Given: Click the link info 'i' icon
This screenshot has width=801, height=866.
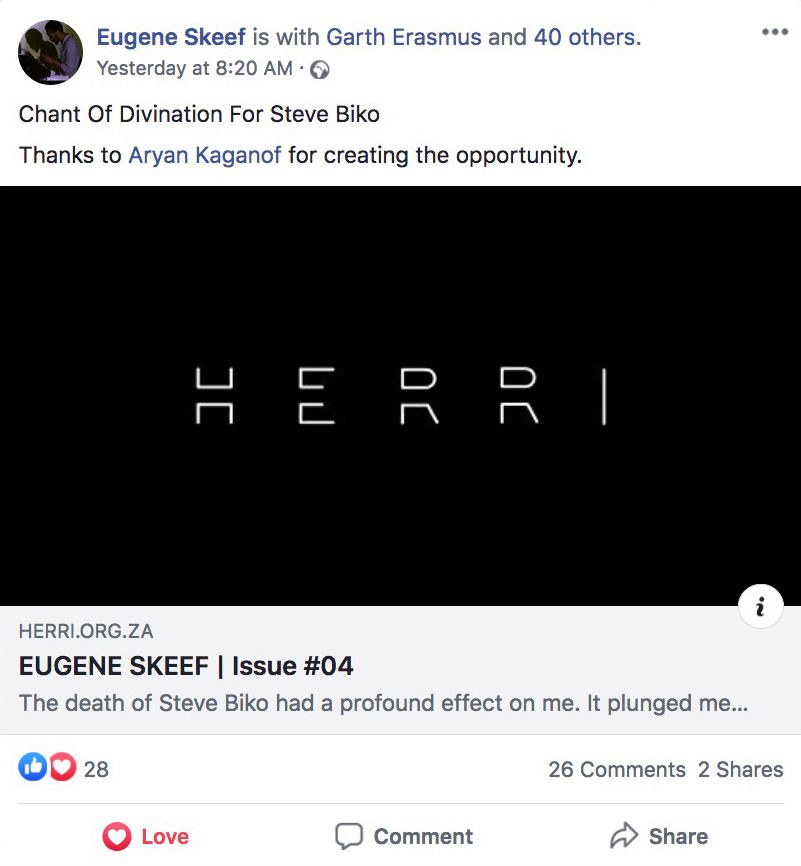Looking at the screenshot, I should [x=761, y=606].
